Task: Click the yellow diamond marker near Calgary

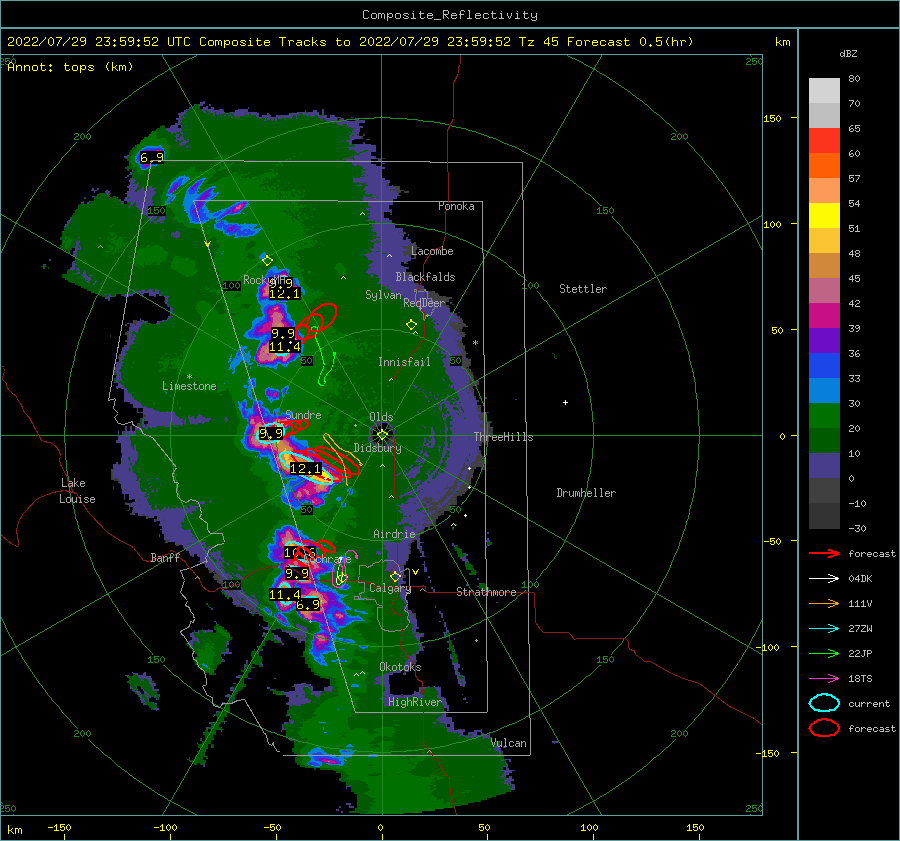Action: coord(395,576)
